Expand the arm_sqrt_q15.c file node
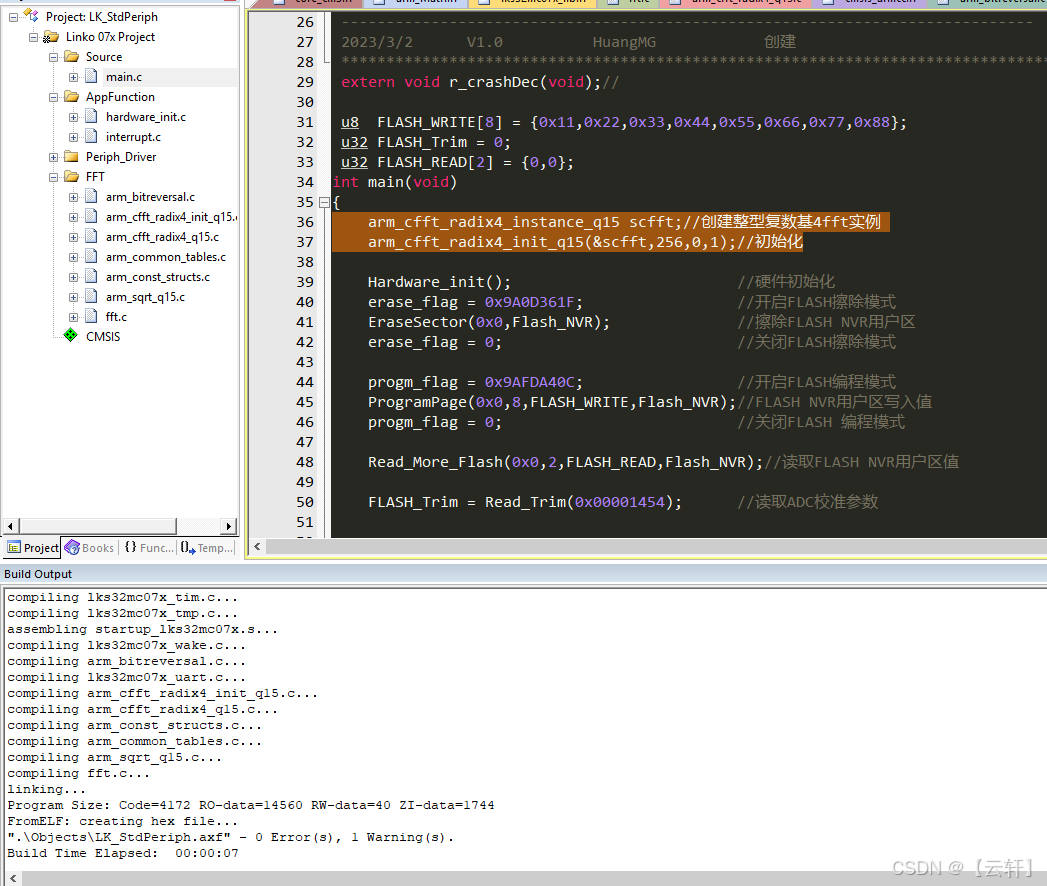 pyautogui.click(x=73, y=298)
